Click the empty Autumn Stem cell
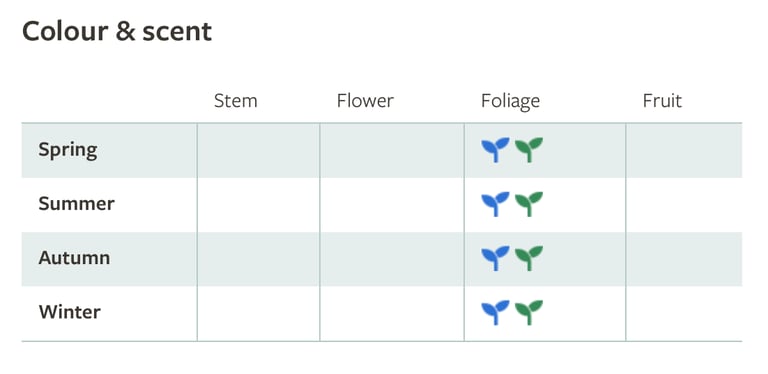The height and width of the screenshot is (374, 768). [258, 259]
